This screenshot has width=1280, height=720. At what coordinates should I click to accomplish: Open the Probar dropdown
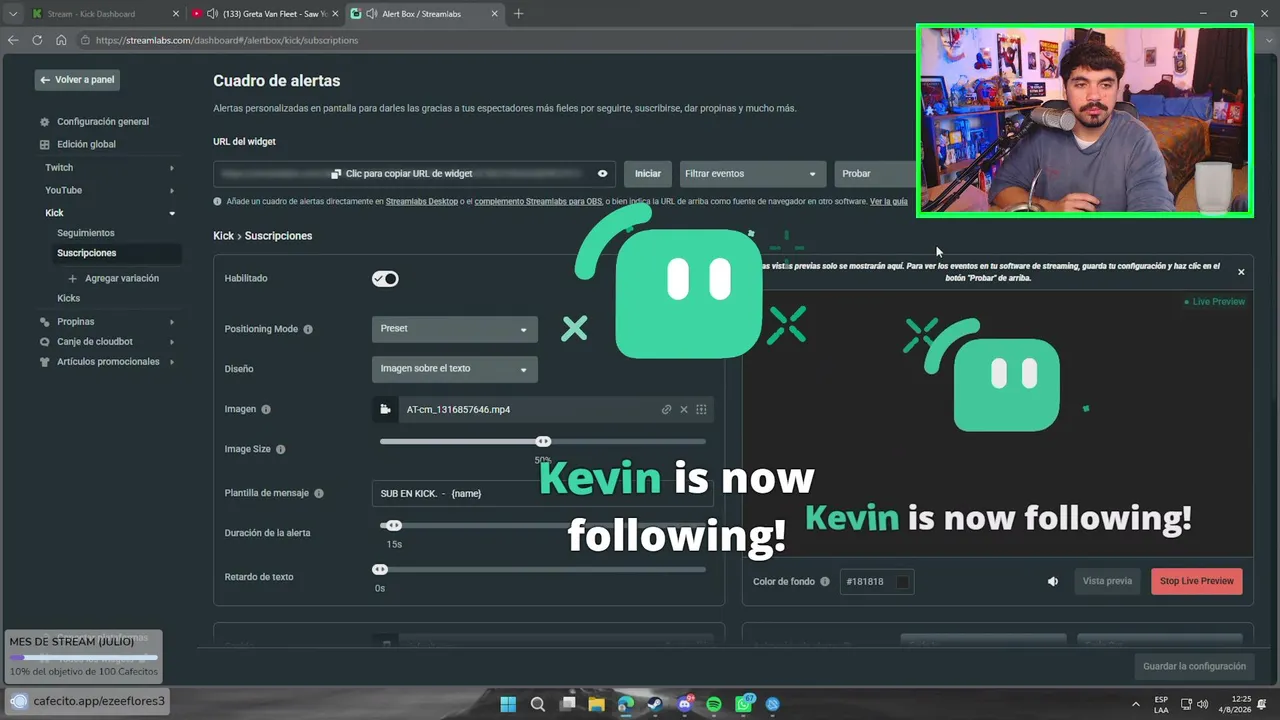pos(875,174)
